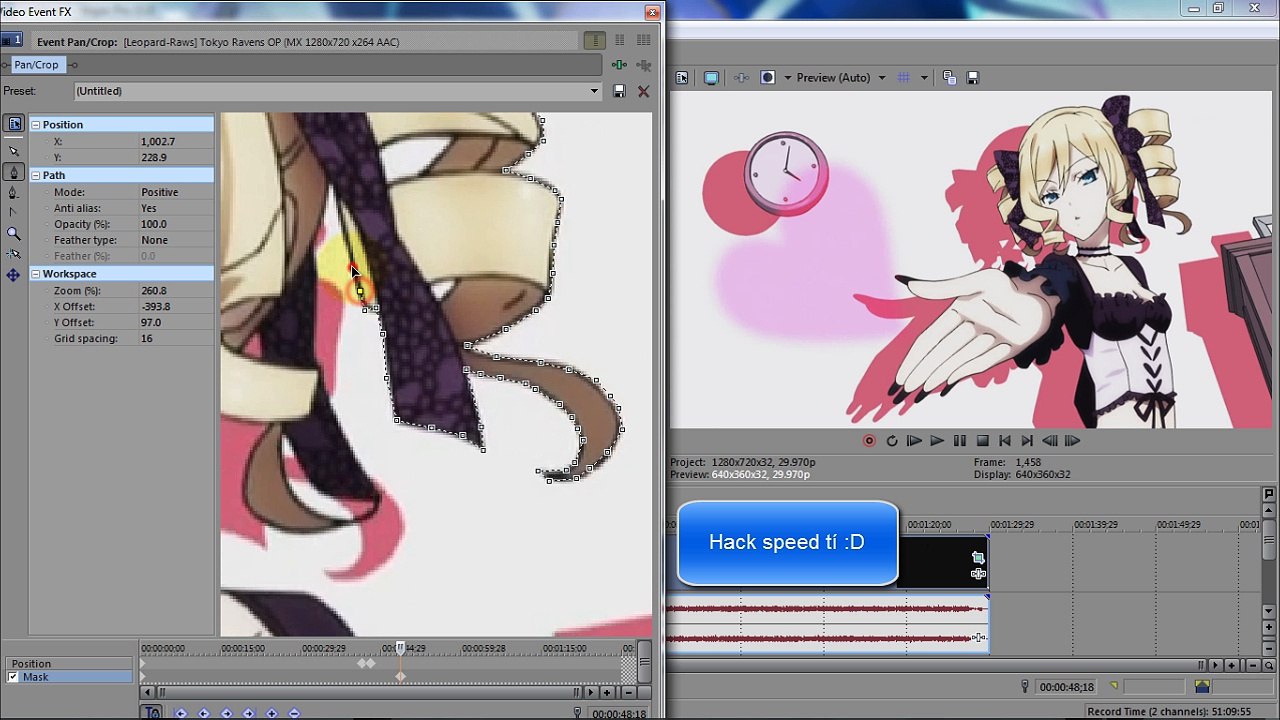The width and height of the screenshot is (1280, 720).
Task: Select the Anchor Deletion pen tool
Action: click(13, 192)
